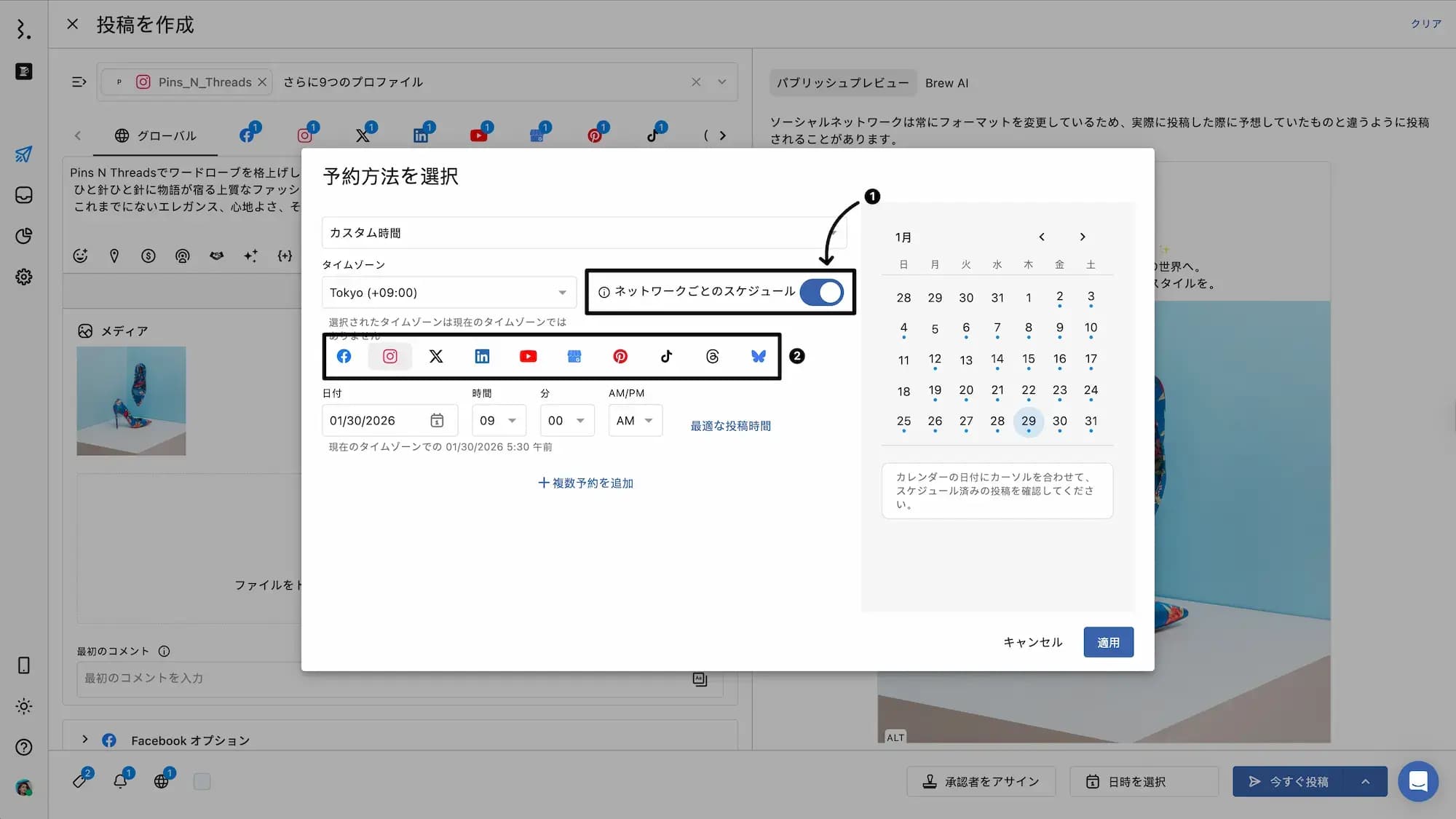
Task: Select date 15 in the January calendar
Action: click(1028, 359)
